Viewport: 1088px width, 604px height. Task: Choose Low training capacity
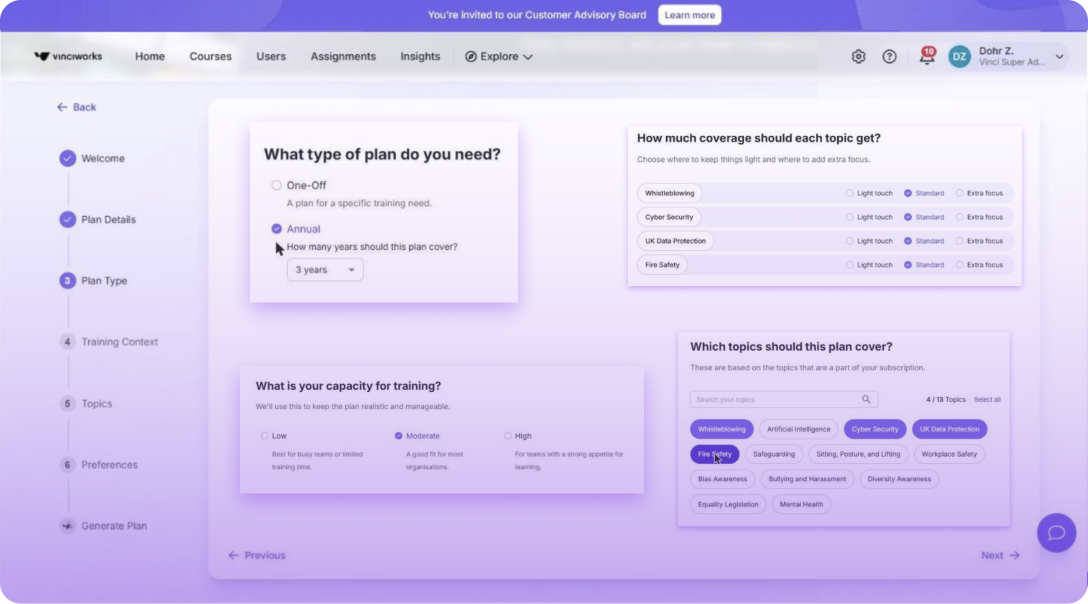[x=264, y=436]
